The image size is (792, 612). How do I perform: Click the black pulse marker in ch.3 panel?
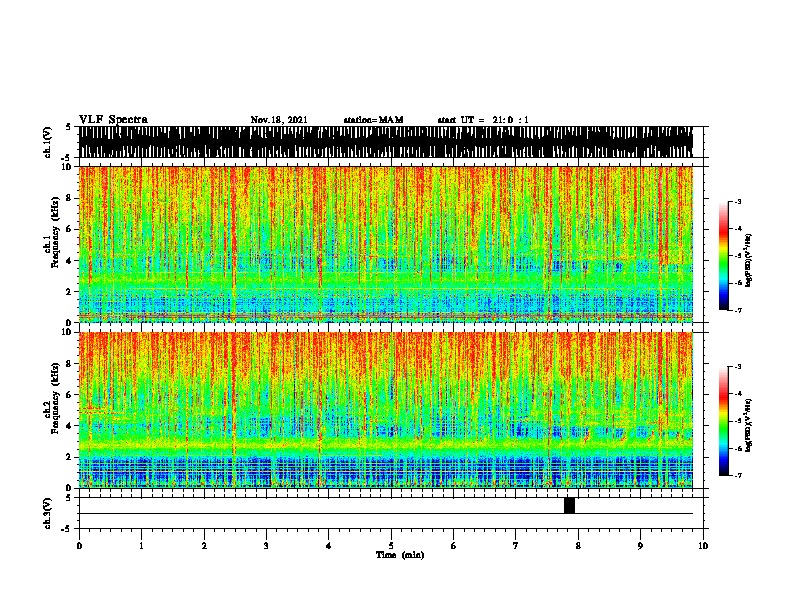[x=569, y=505]
